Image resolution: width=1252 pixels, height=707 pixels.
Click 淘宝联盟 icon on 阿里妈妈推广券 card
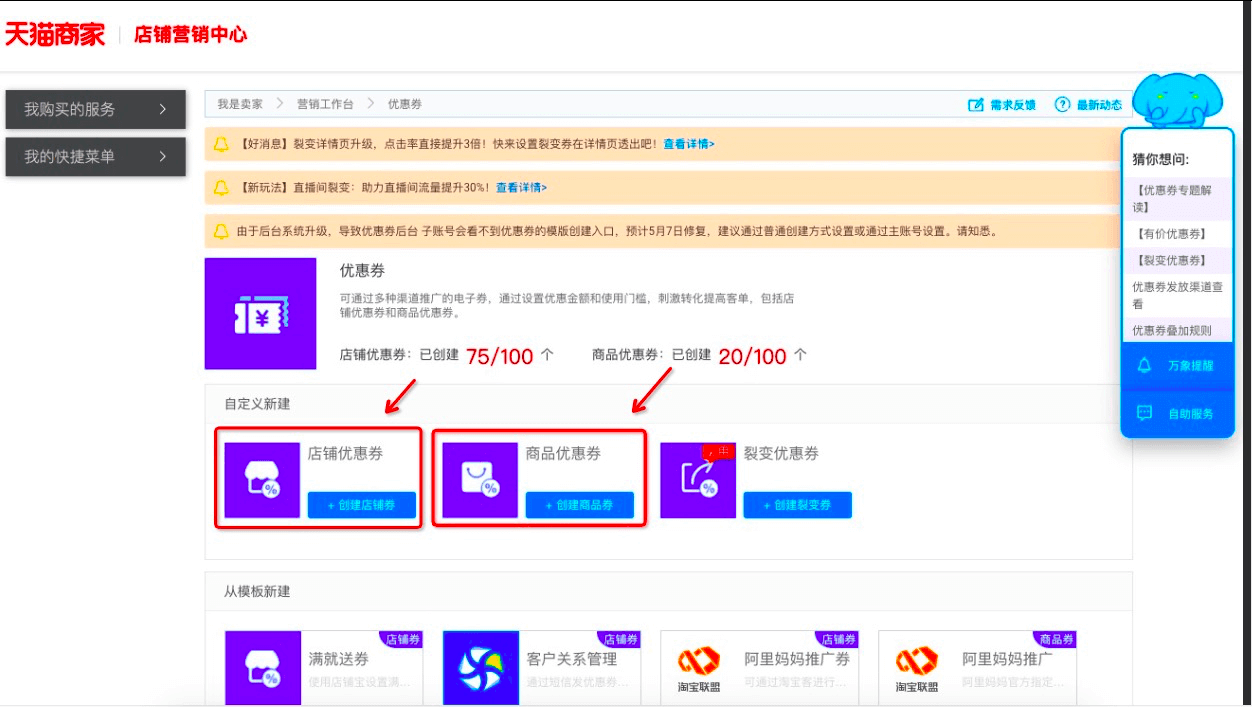(x=699, y=669)
